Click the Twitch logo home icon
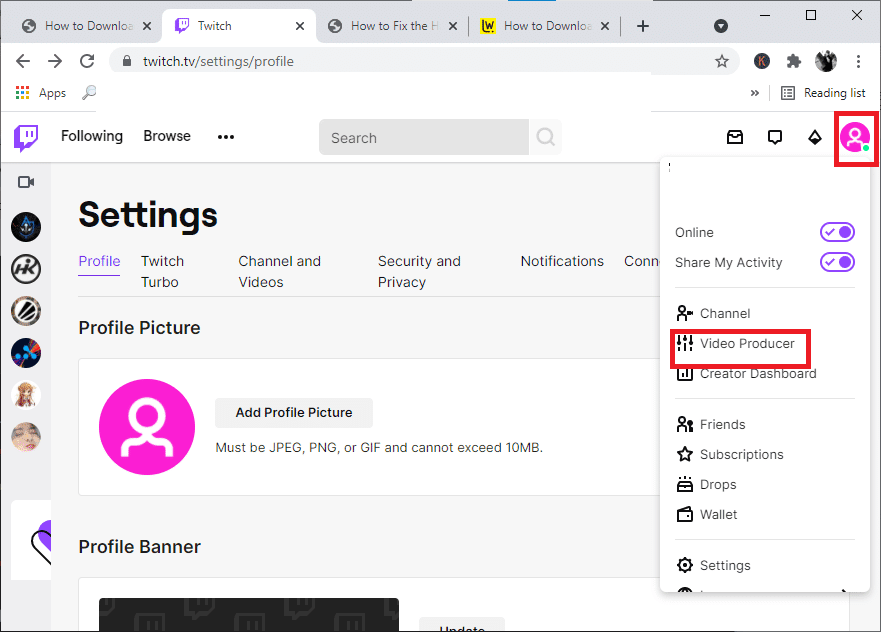The width and height of the screenshot is (881, 632). [26, 138]
